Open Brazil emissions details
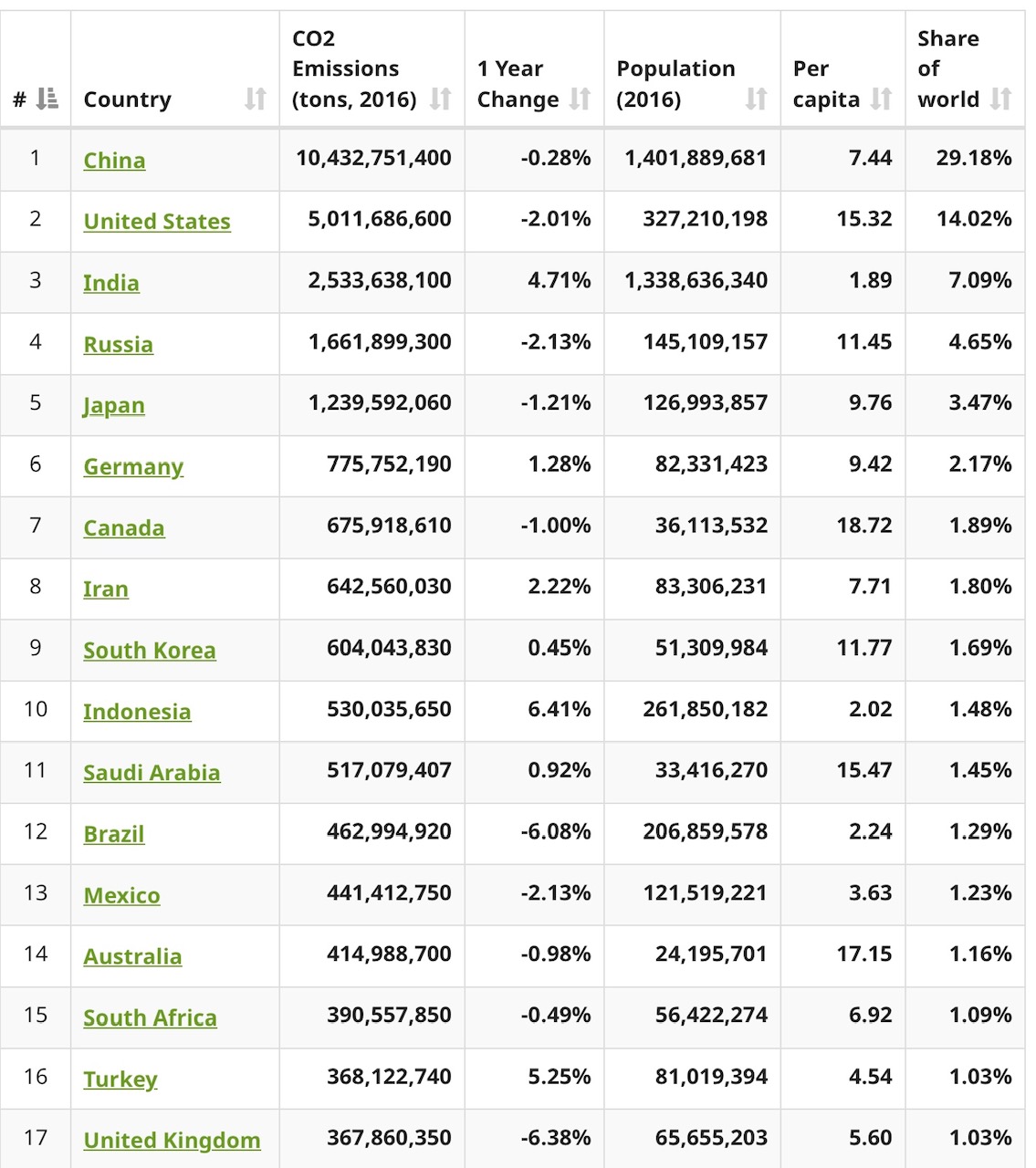This screenshot has height=1168, width=1036. (x=113, y=834)
